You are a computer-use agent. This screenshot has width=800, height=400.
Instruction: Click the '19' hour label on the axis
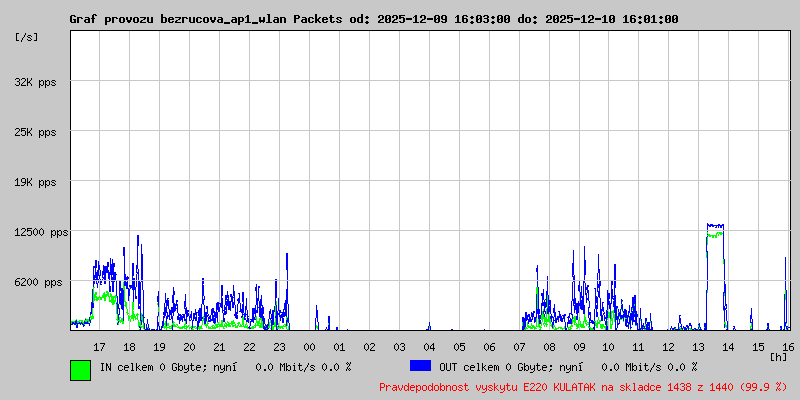pos(160,347)
